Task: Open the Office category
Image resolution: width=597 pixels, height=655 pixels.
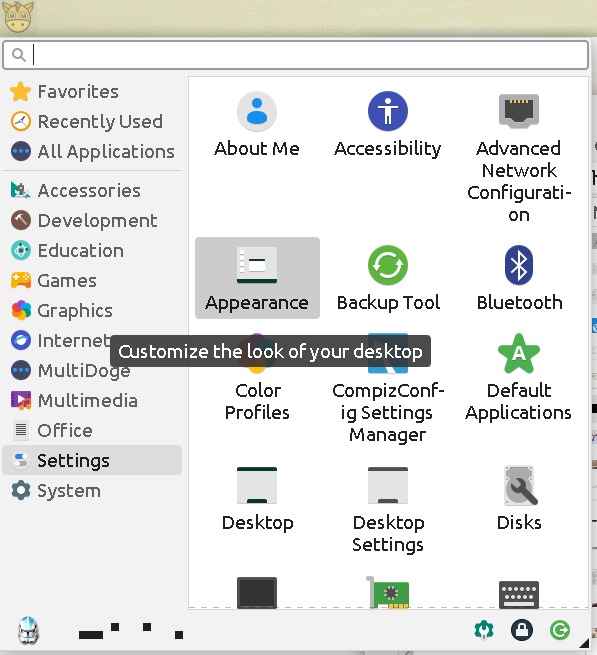Action: tap(92, 431)
